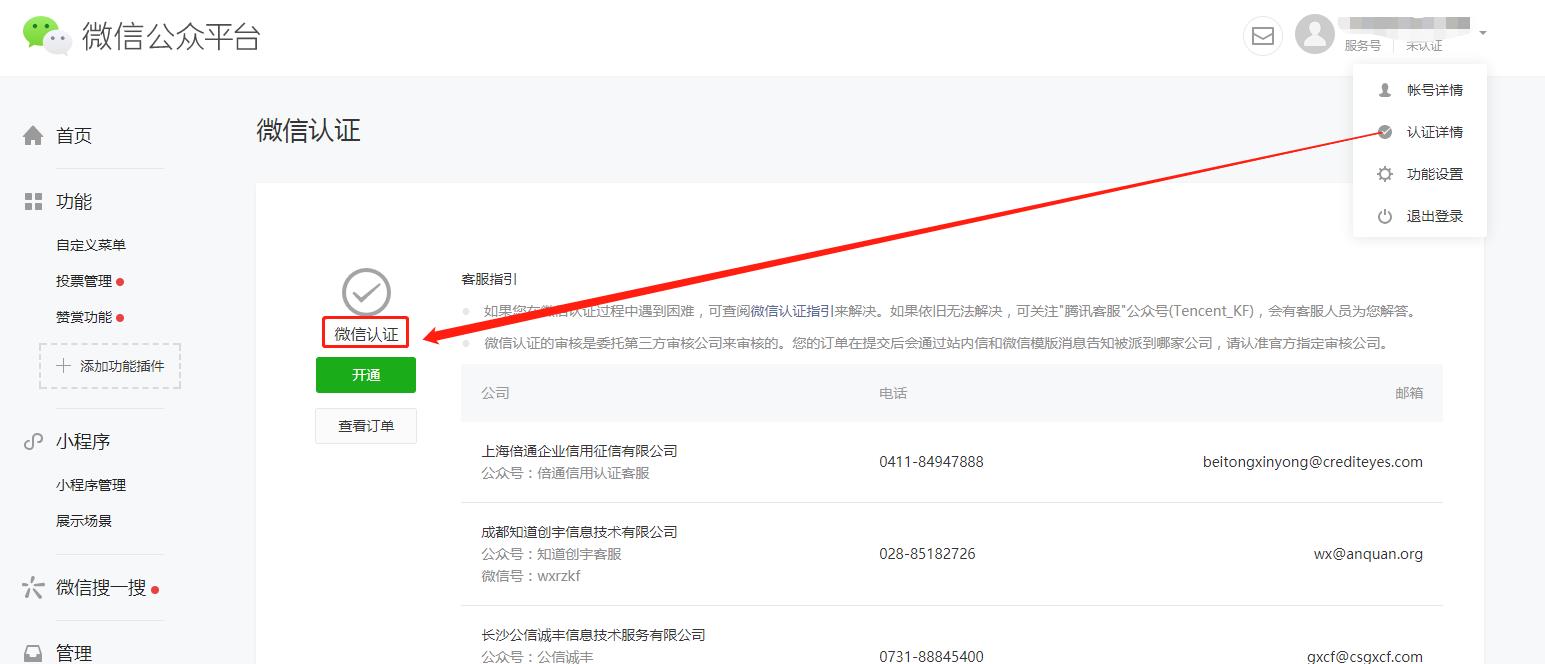
Task: Click the 帐号详情 person icon
Action: tap(1385, 90)
